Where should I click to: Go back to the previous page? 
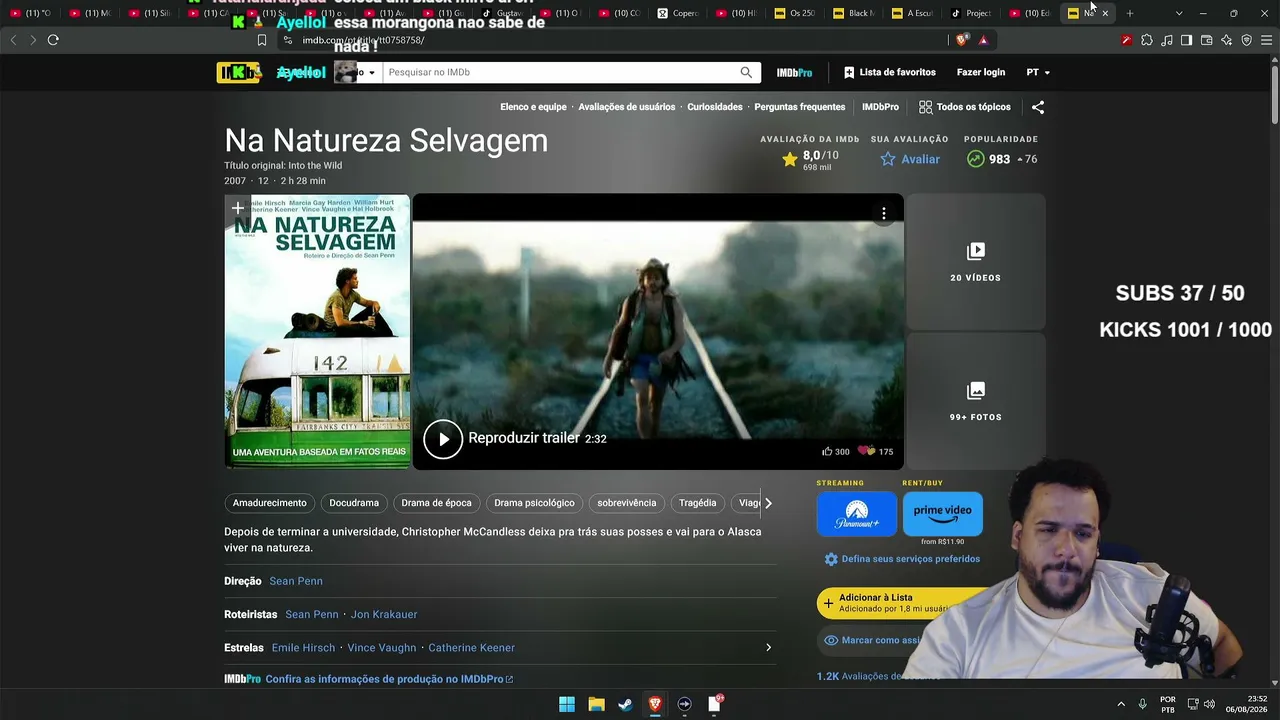13,40
